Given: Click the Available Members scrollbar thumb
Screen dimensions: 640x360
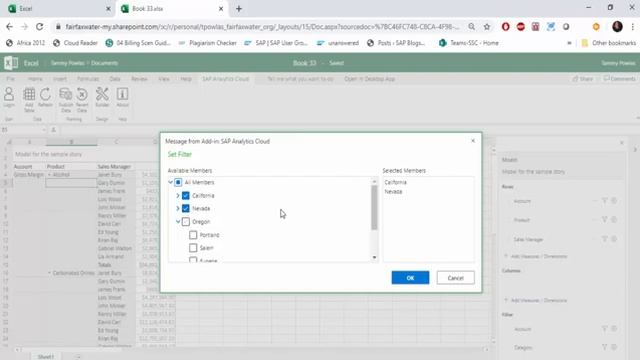Looking at the screenshot, I should 374,207.
